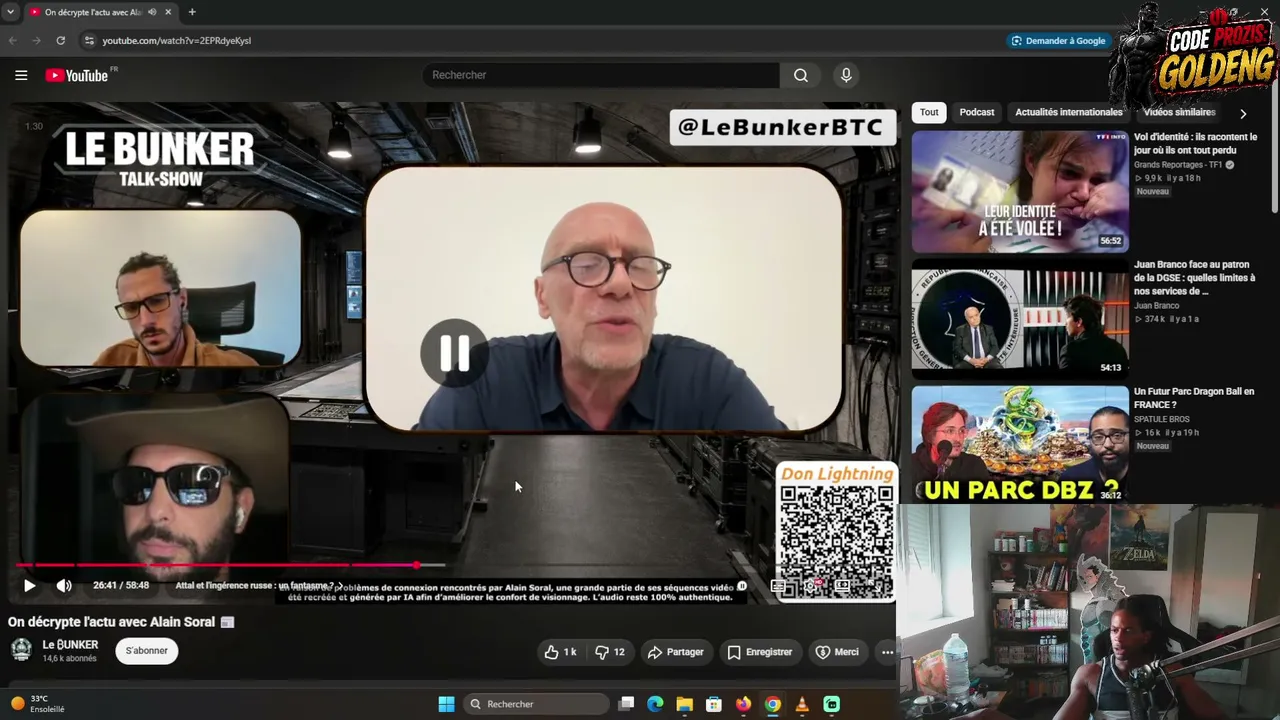Open video player settings gear
The width and height of the screenshot is (1280, 720).
coord(812,586)
